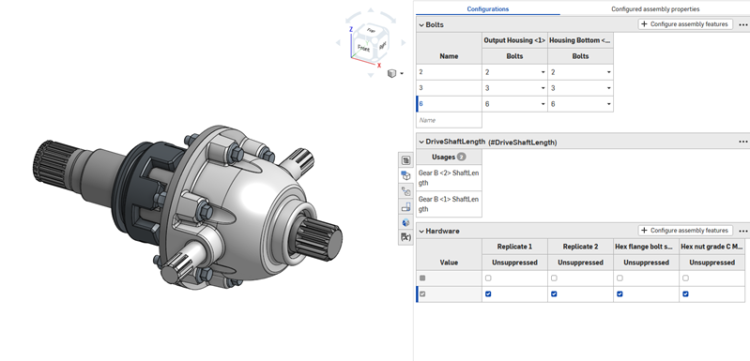Viewport: 750px width, 361px height.
Task: Open the exploded views side icon
Action: click(x=406, y=207)
